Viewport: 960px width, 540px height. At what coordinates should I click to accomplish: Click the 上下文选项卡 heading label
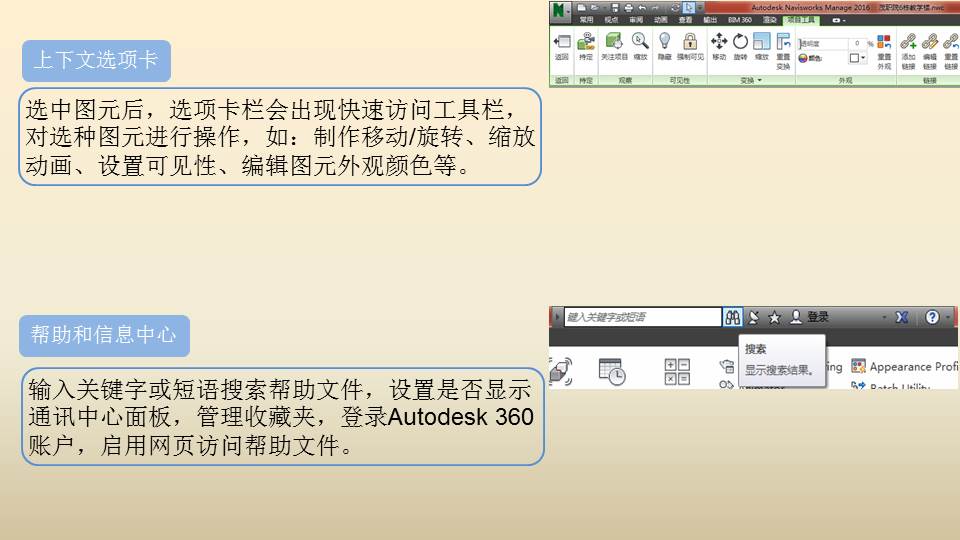pyautogui.click(x=96, y=60)
